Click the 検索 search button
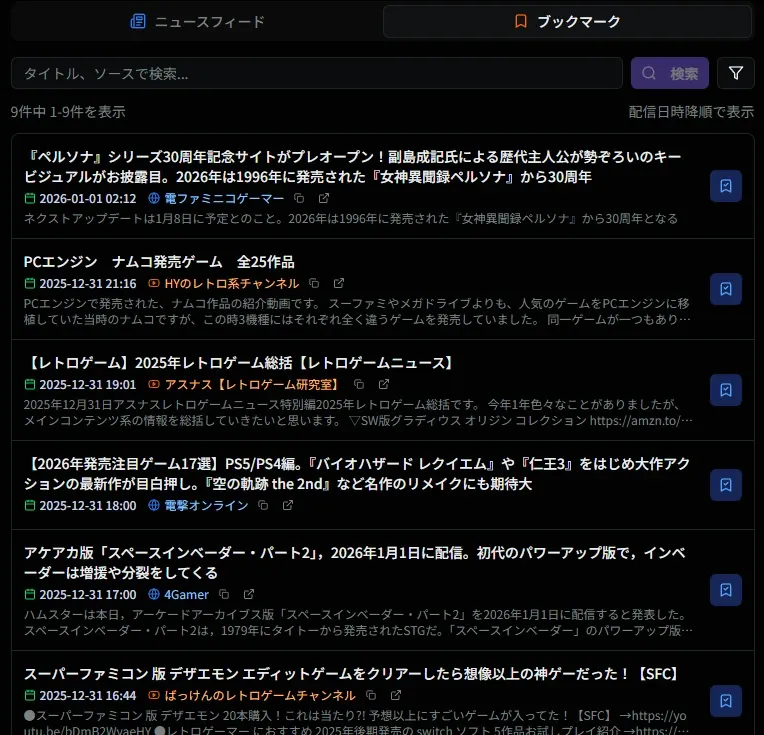The height and width of the screenshot is (735, 764). [x=669, y=73]
